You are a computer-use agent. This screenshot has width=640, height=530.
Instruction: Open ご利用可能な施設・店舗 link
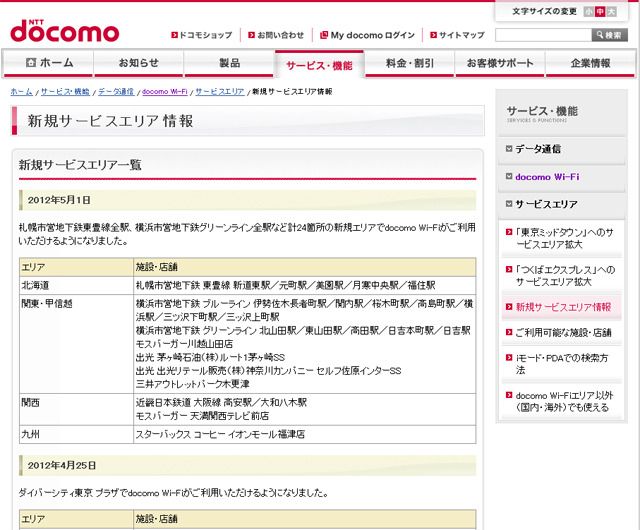[563, 332]
